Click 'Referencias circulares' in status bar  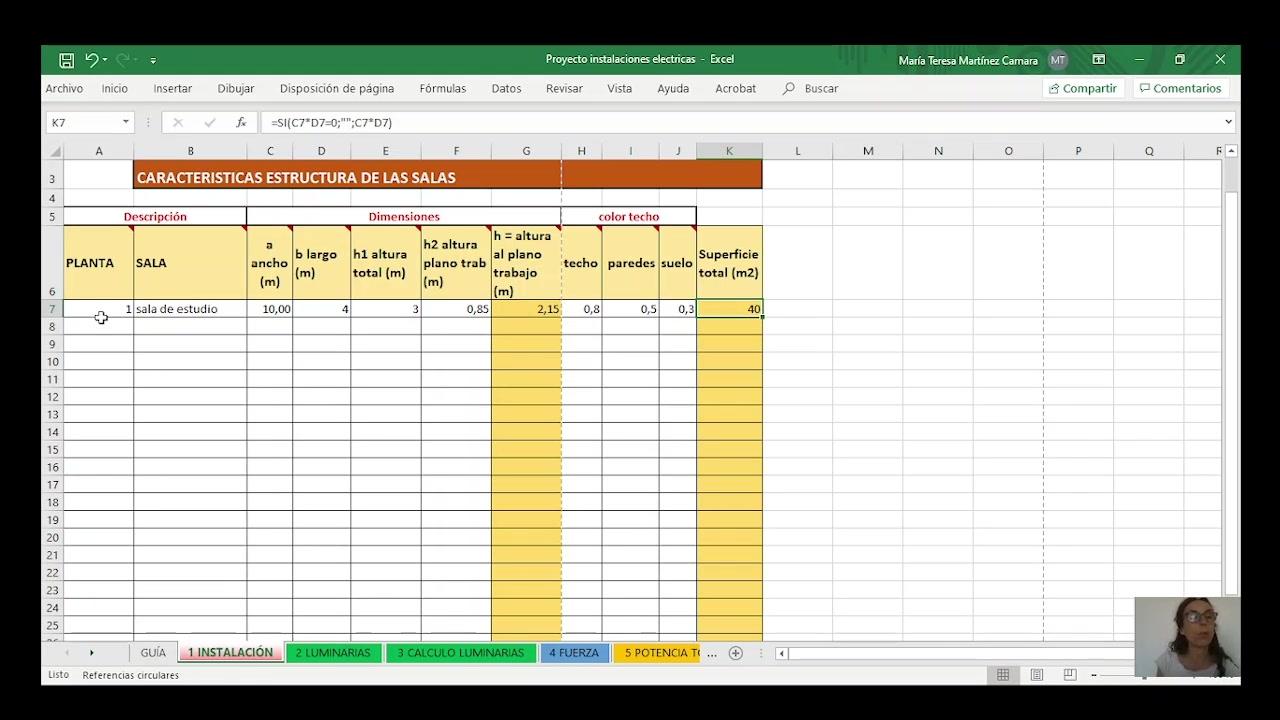[131, 675]
